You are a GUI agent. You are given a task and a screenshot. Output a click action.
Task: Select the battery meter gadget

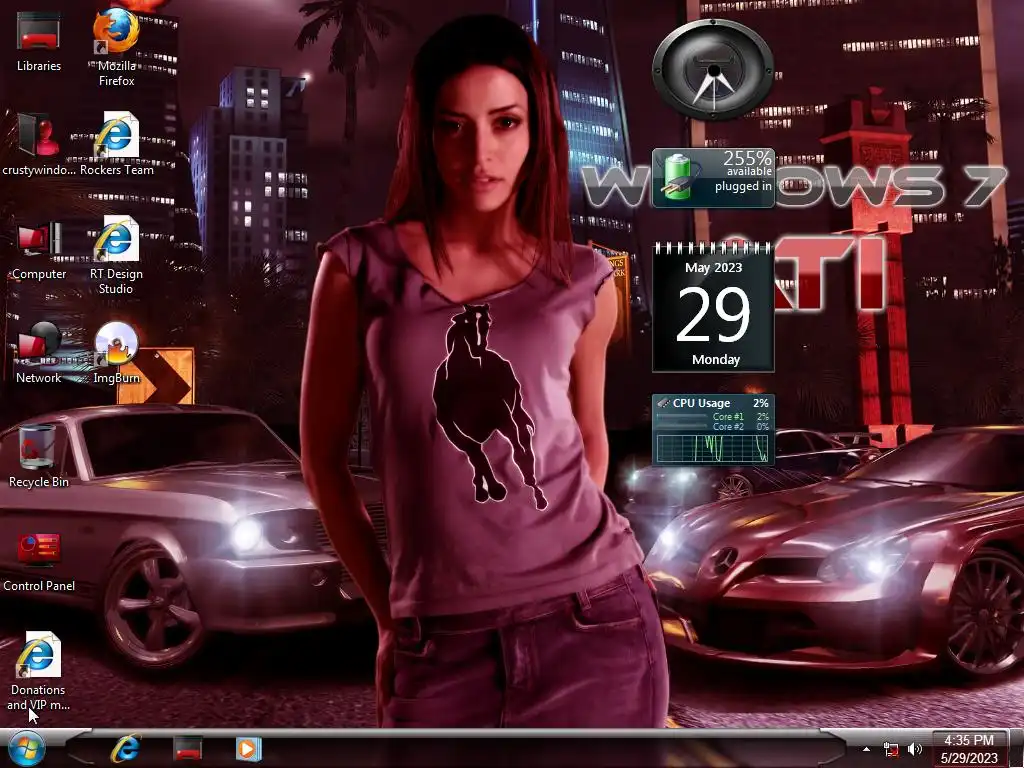713,178
